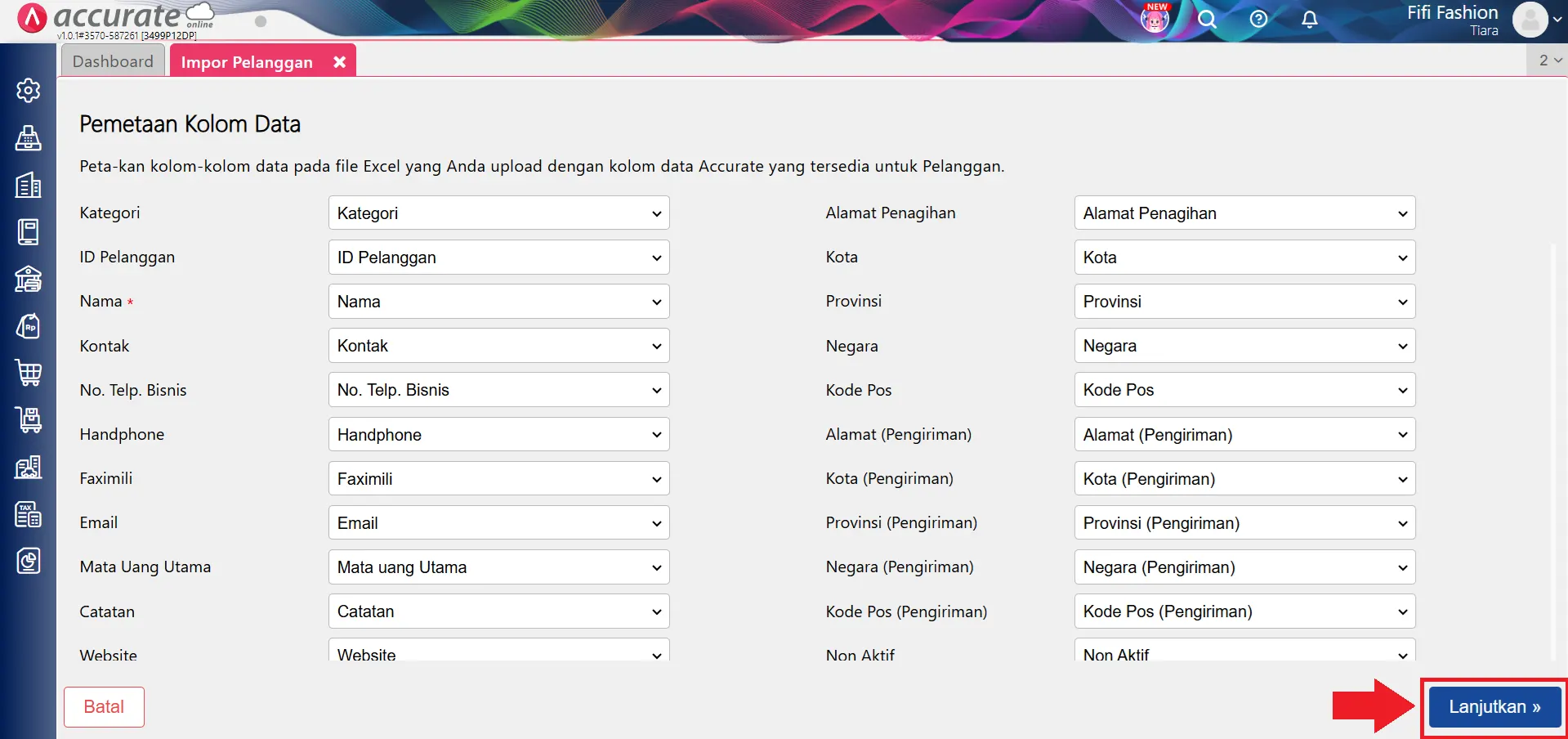
Task: Click the Batal button
Action: 103,705
